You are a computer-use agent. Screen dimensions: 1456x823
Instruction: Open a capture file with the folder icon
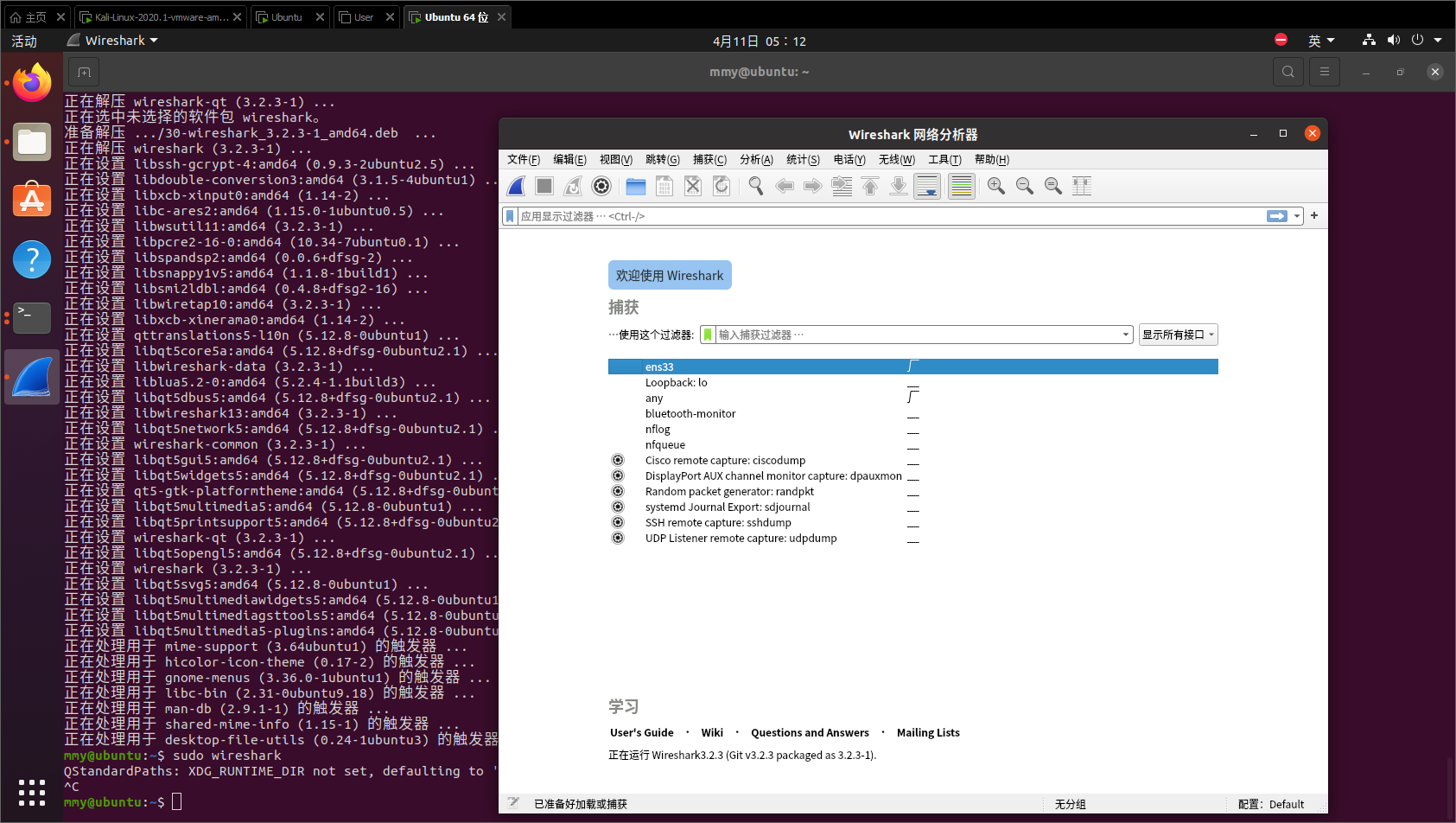pyautogui.click(x=636, y=186)
